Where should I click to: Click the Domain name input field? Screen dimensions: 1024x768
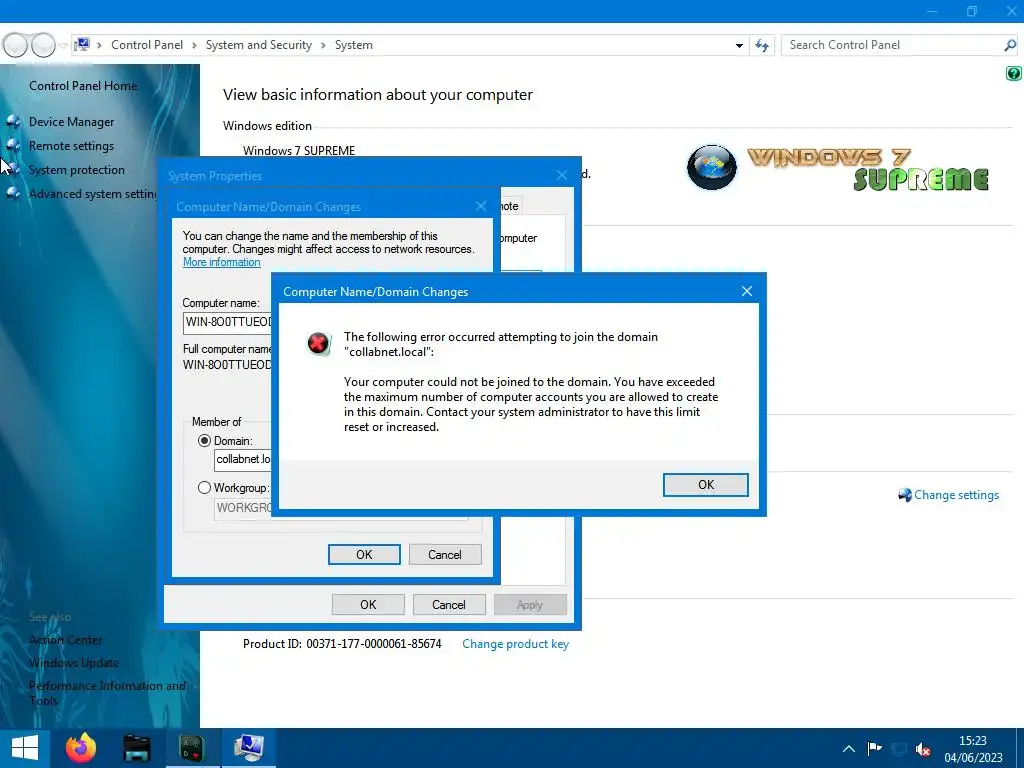pyautogui.click(x=242, y=460)
